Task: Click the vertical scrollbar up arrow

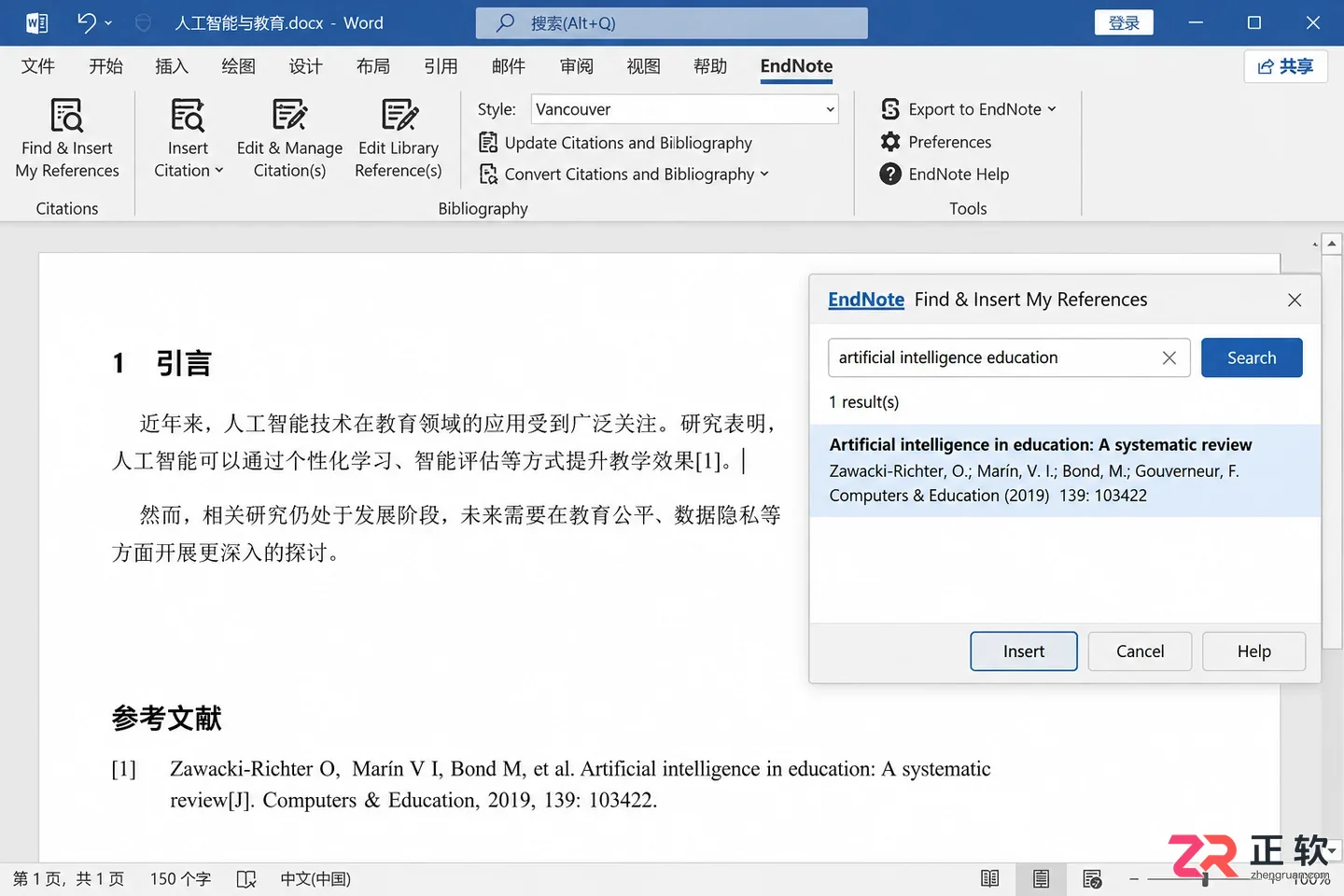Action: (1332, 244)
